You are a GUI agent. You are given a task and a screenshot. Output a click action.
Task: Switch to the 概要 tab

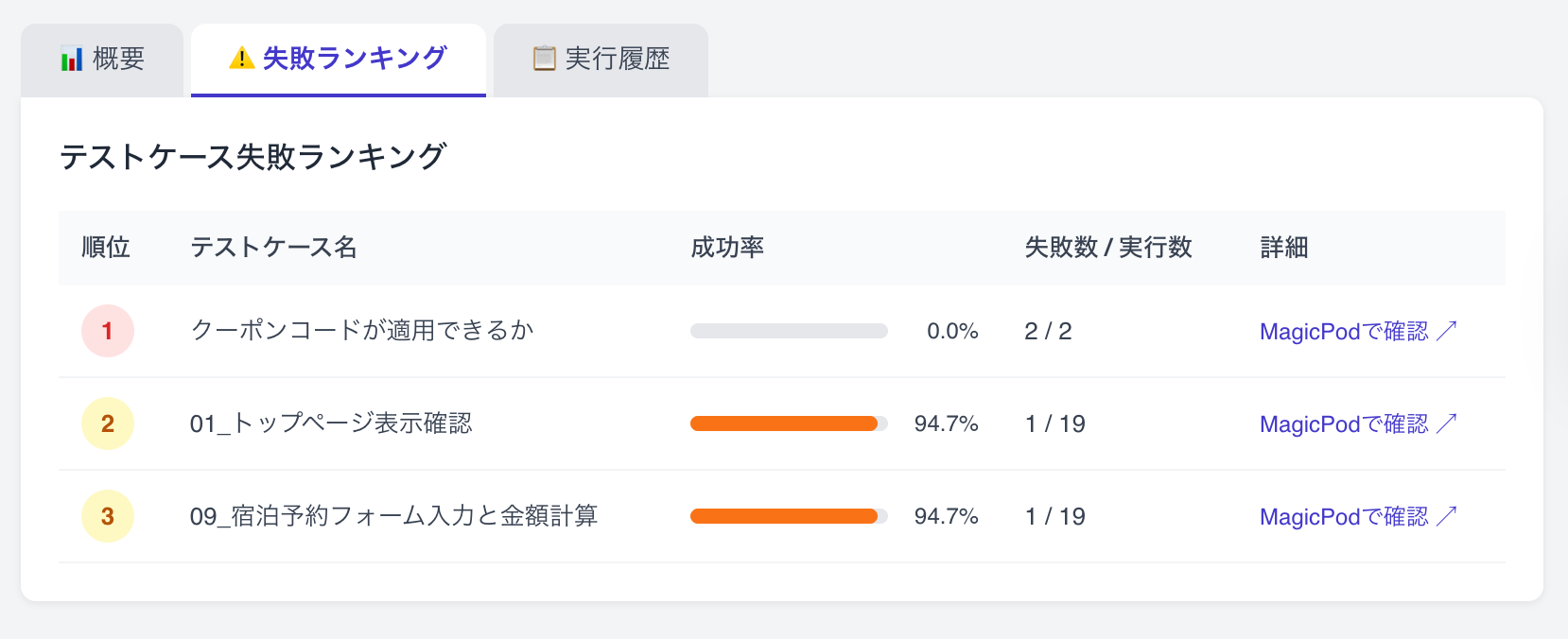pyautogui.click(x=102, y=60)
